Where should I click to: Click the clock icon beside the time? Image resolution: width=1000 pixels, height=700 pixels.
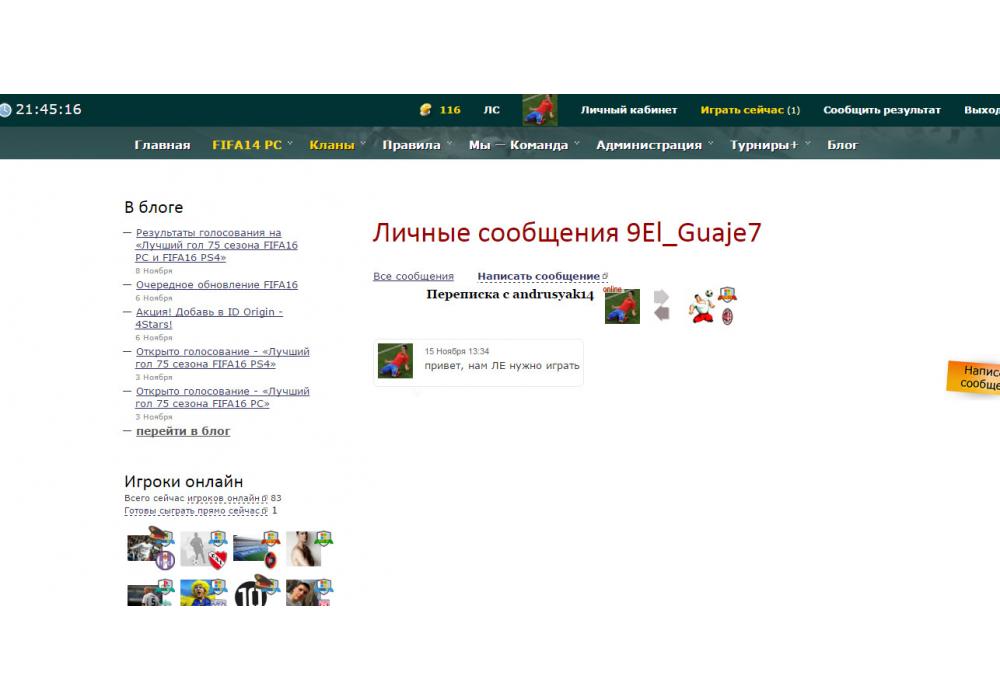point(6,110)
